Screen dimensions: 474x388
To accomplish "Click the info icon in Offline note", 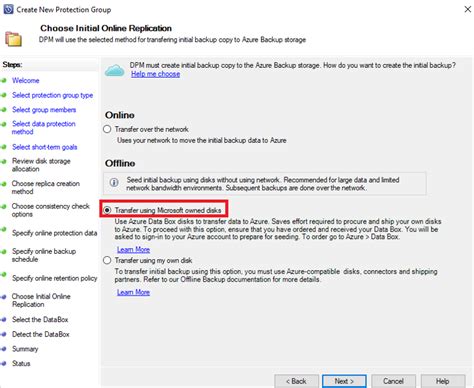I will (x=114, y=182).
